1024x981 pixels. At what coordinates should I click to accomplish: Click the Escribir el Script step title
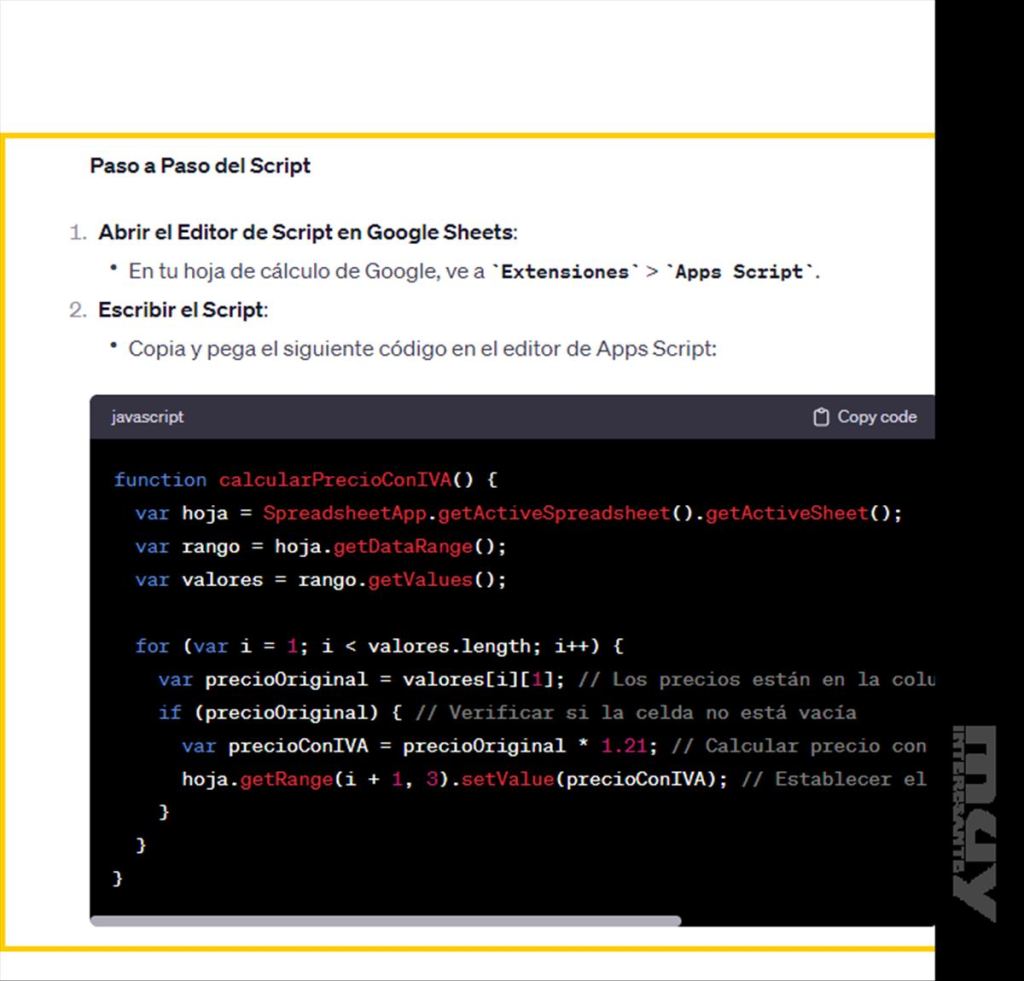181,310
